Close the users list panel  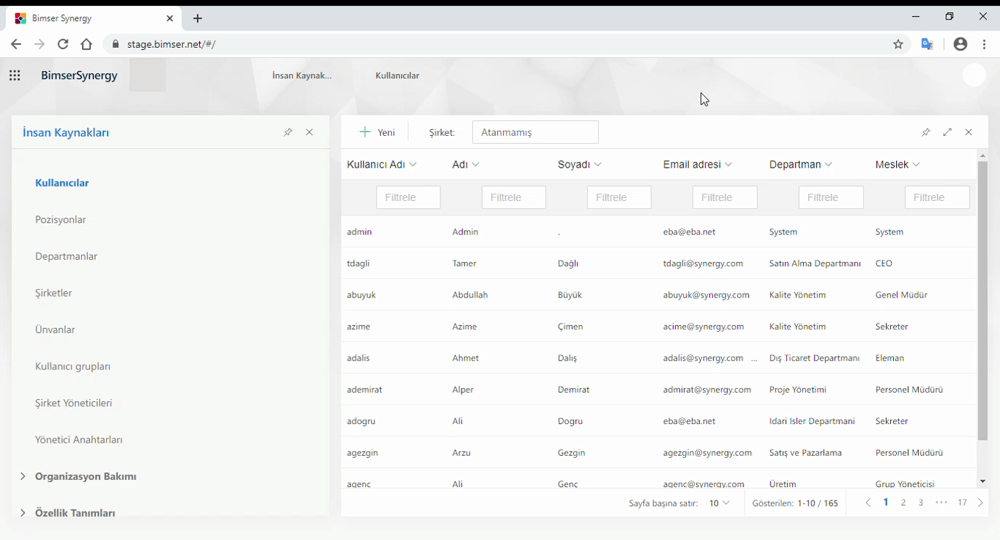pyautogui.click(x=969, y=132)
